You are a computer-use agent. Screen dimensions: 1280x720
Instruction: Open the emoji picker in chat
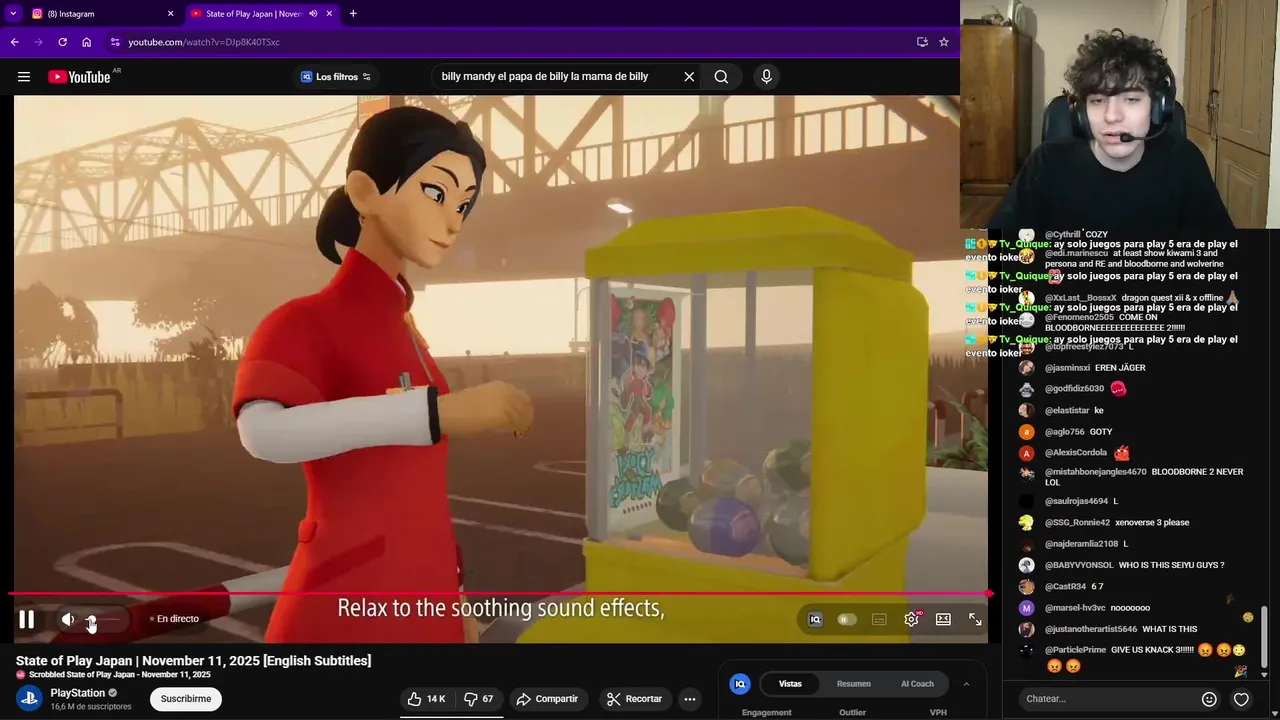[x=1209, y=699]
